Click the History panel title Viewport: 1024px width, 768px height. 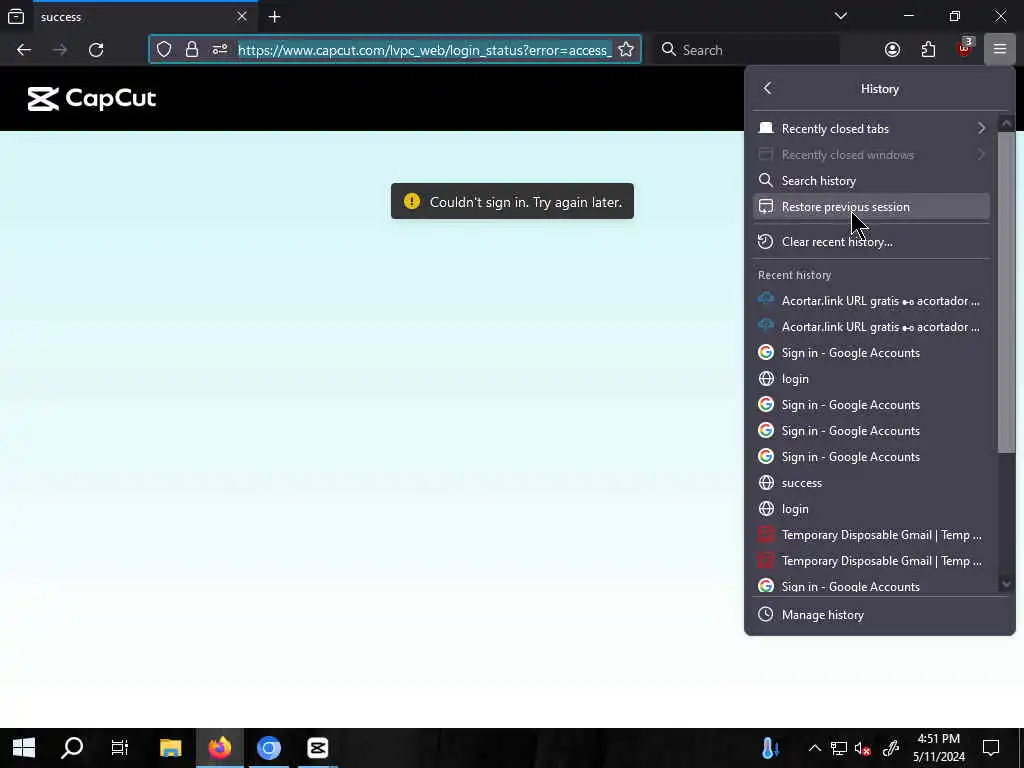(880, 89)
